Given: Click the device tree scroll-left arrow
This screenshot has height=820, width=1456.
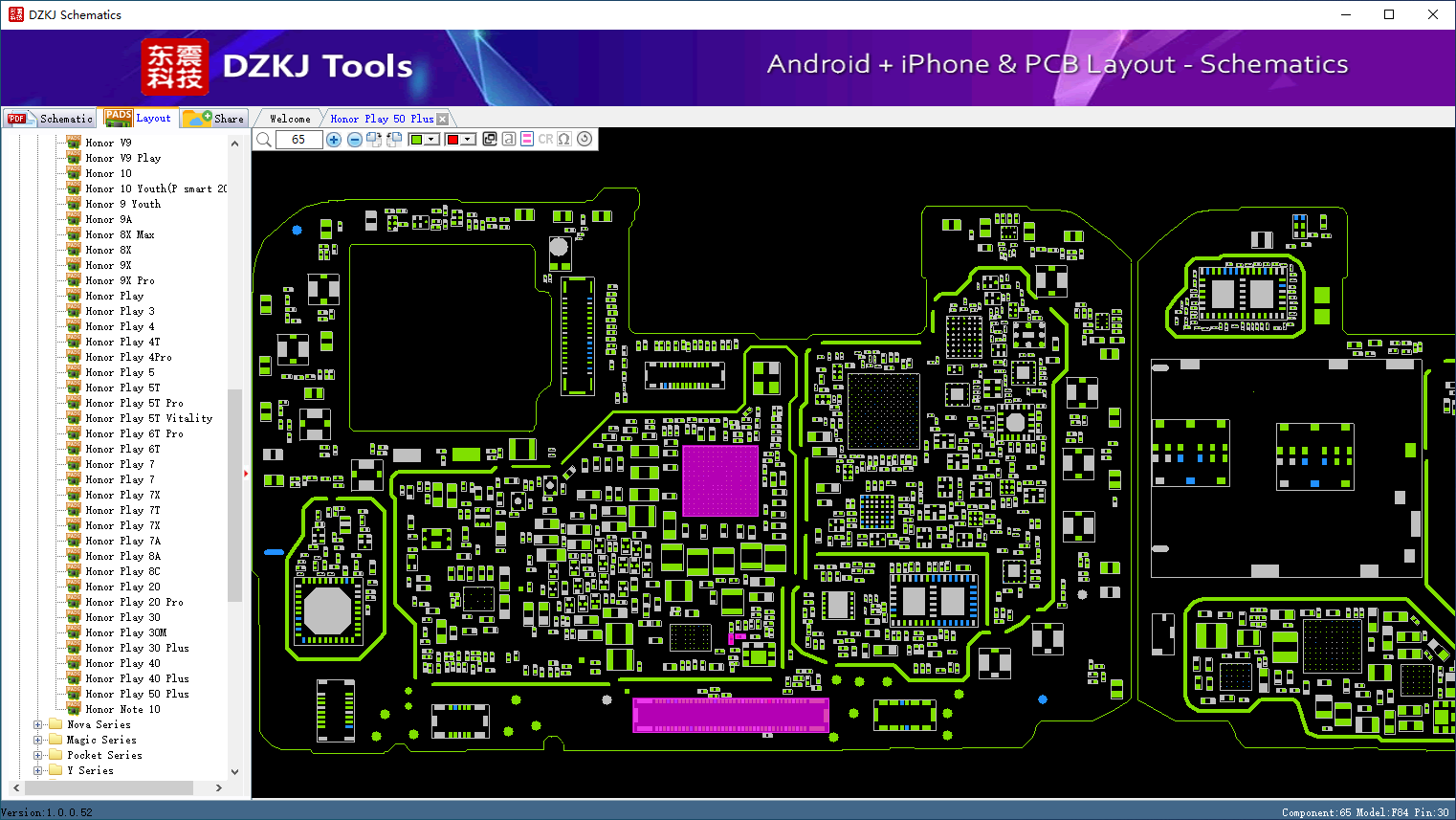Looking at the screenshot, I should pyautogui.click(x=16, y=787).
